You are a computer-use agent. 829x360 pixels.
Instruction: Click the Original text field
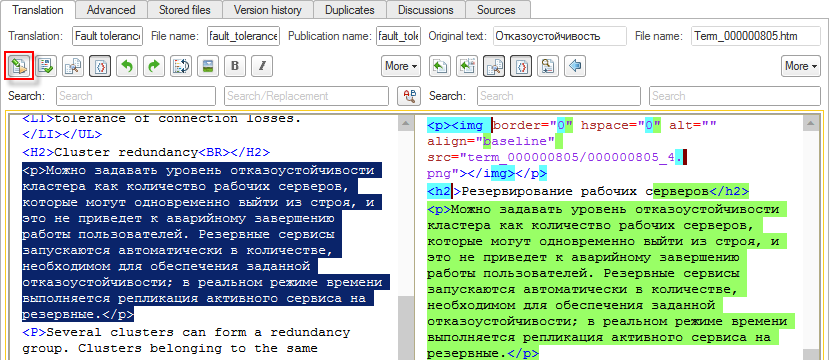click(x=559, y=36)
